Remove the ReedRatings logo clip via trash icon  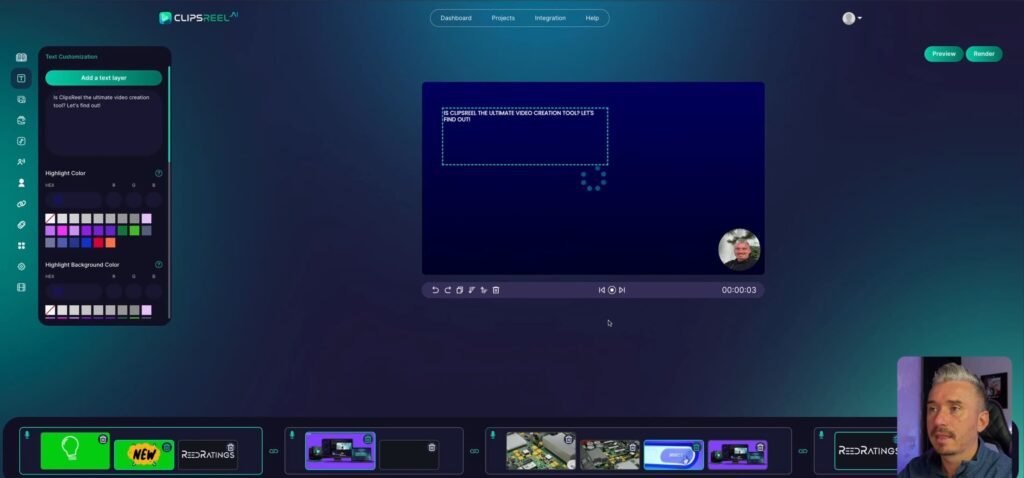pos(231,447)
